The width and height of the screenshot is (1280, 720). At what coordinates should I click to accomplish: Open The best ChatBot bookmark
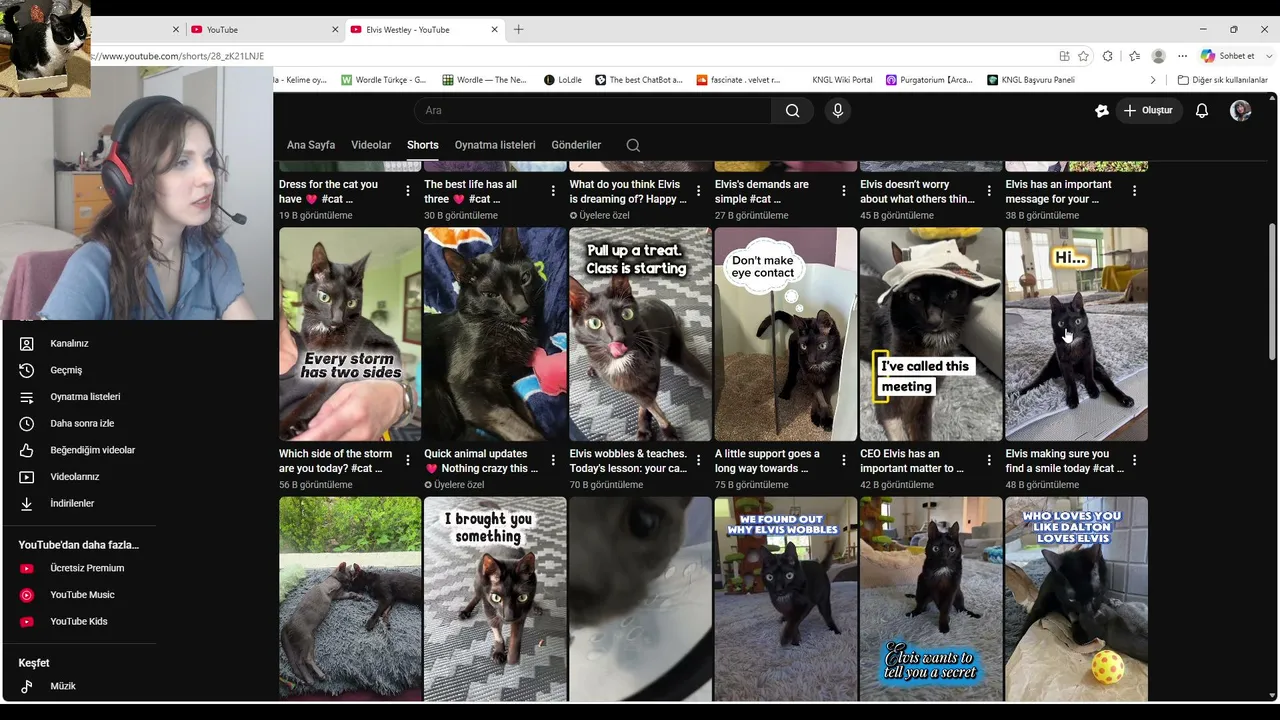pos(638,80)
